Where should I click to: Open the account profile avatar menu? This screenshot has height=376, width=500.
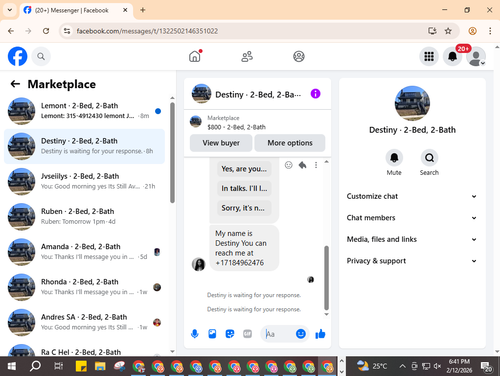[x=476, y=56]
